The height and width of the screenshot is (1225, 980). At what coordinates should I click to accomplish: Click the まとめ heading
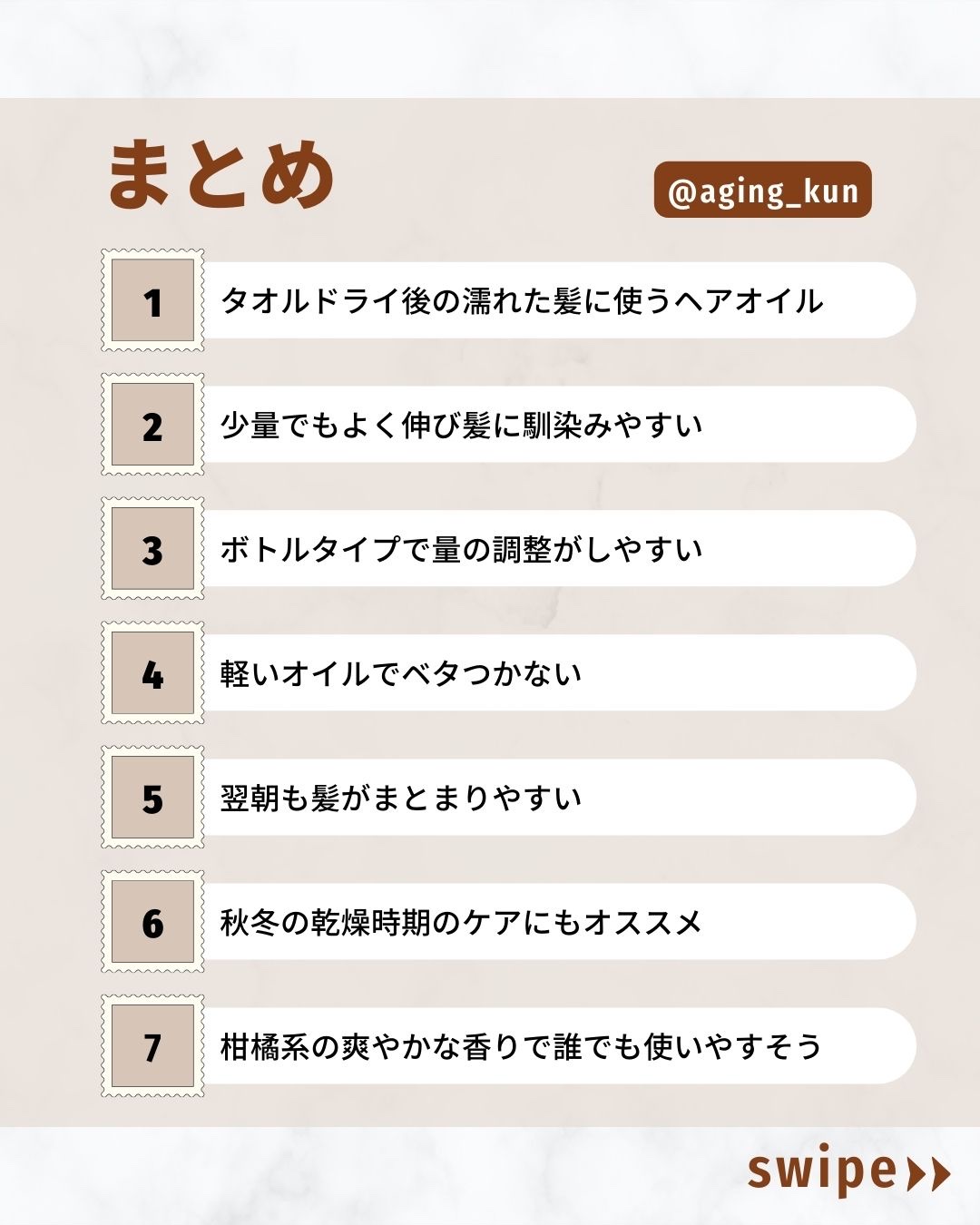point(221,175)
